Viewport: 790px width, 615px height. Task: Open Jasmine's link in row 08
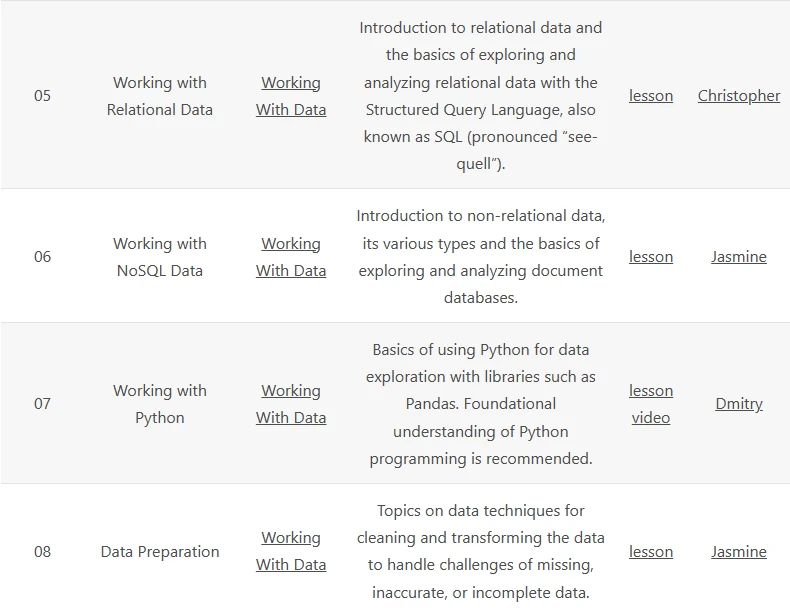pos(739,552)
